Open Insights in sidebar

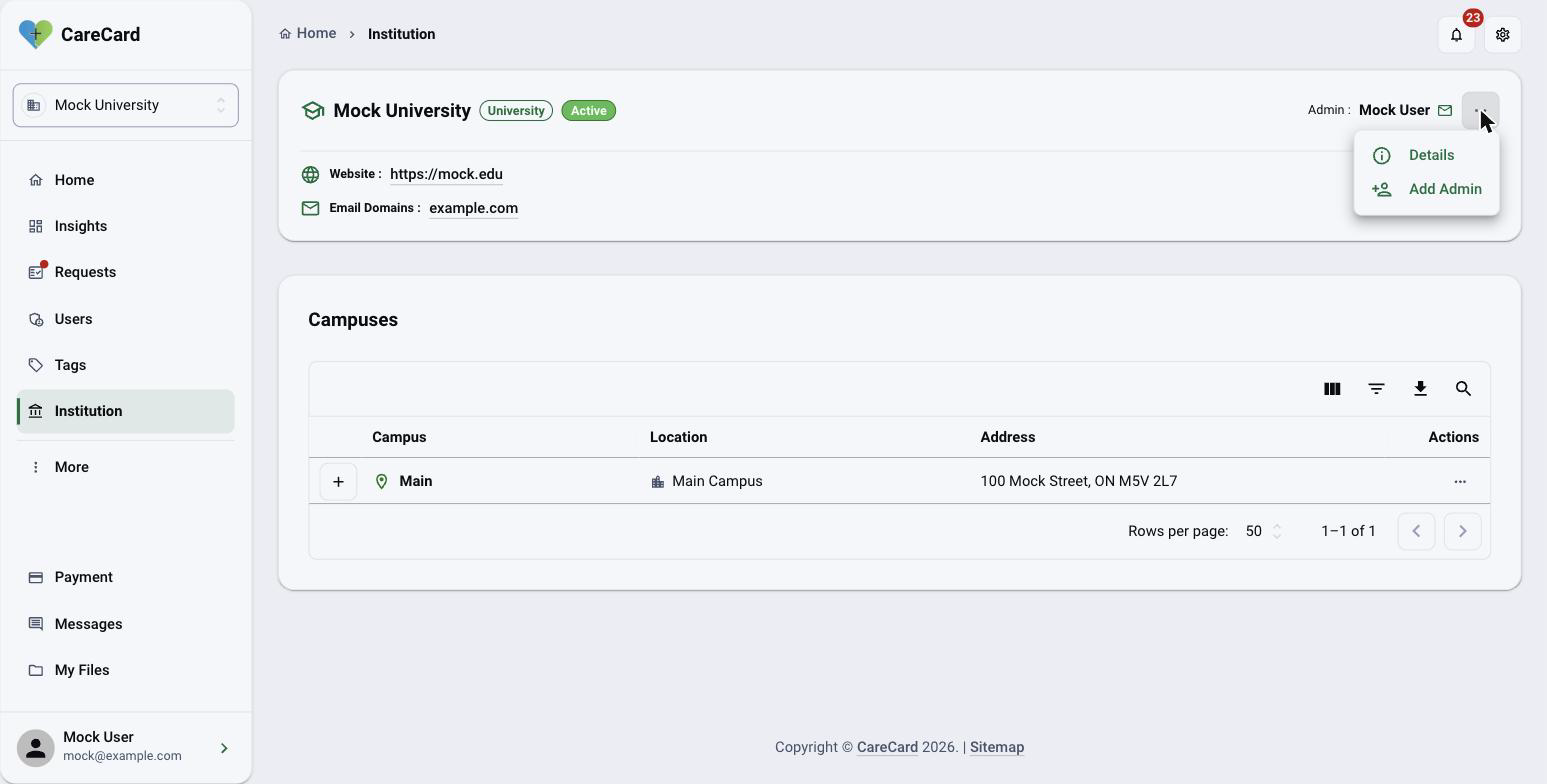point(126,226)
